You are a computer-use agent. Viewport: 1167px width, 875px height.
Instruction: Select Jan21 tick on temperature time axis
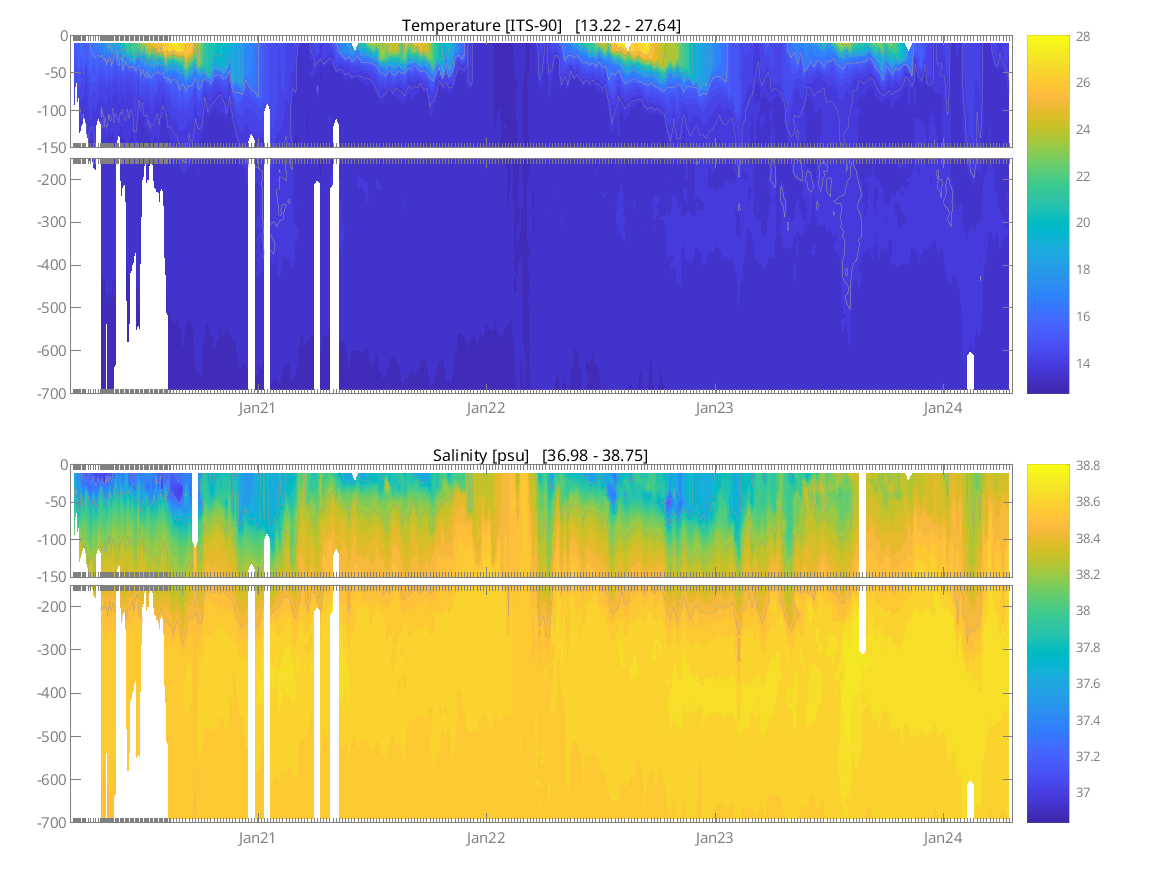tap(257, 408)
